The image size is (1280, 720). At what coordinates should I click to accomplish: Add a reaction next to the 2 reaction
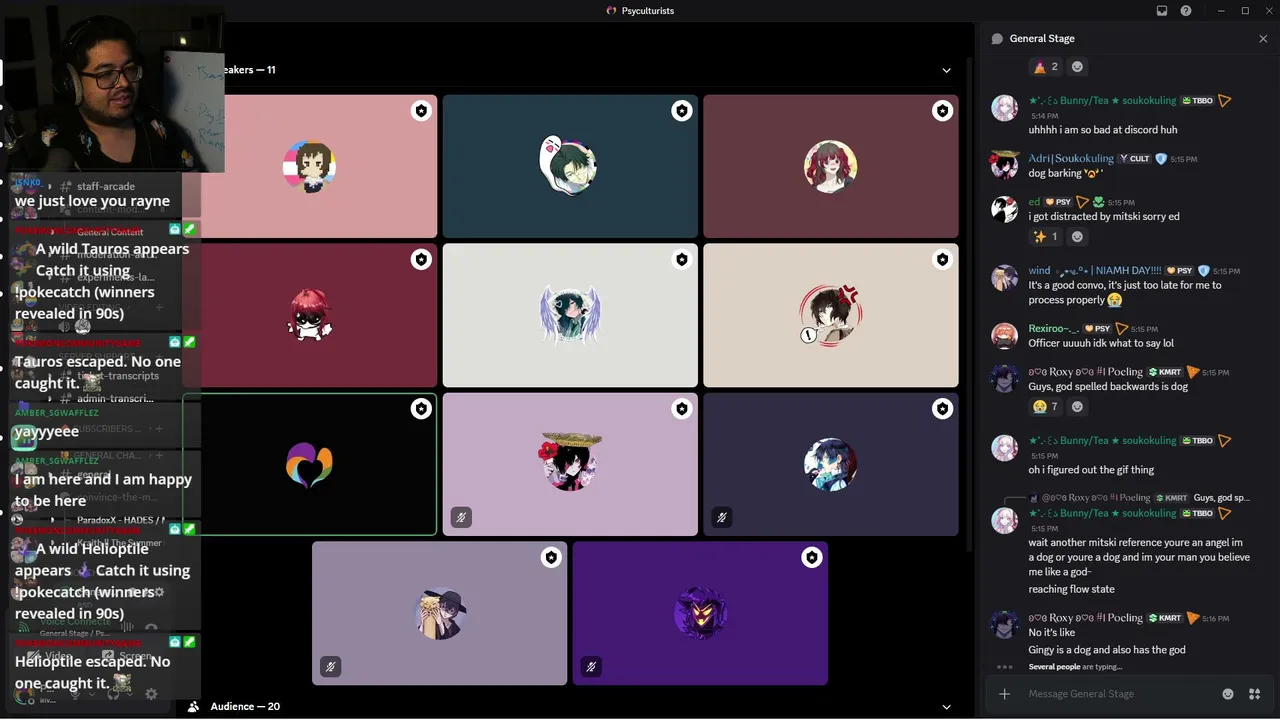[x=1077, y=67]
